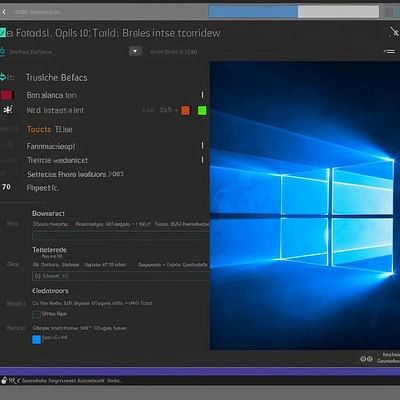Select the Settecise Fnoro leofluors entry
The image size is (400, 400).
coord(75,174)
